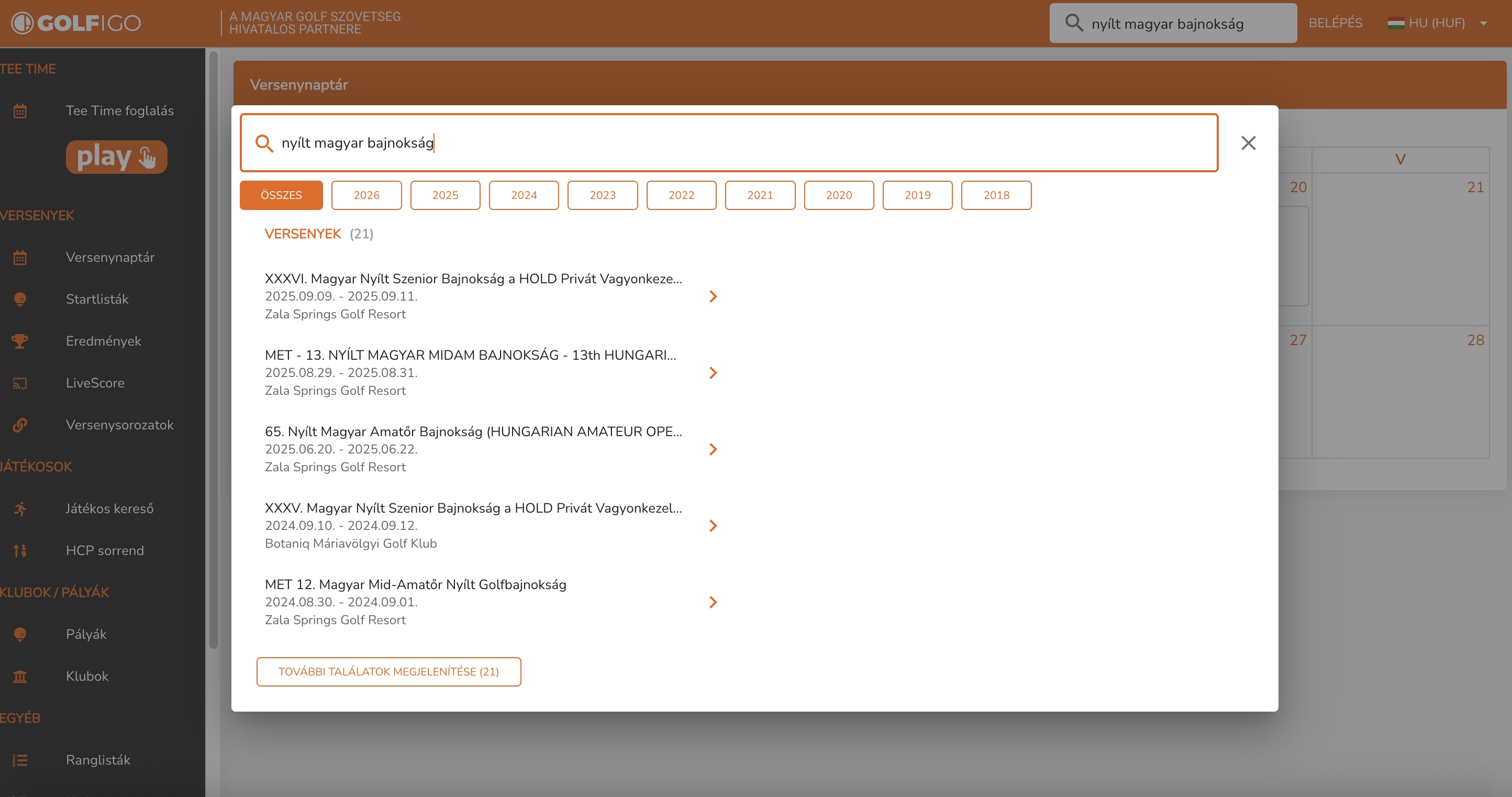Expand the MET 12. Mid-Amatőr result arrow
The image size is (1512, 797).
pyautogui.click(x=713, y=602)
